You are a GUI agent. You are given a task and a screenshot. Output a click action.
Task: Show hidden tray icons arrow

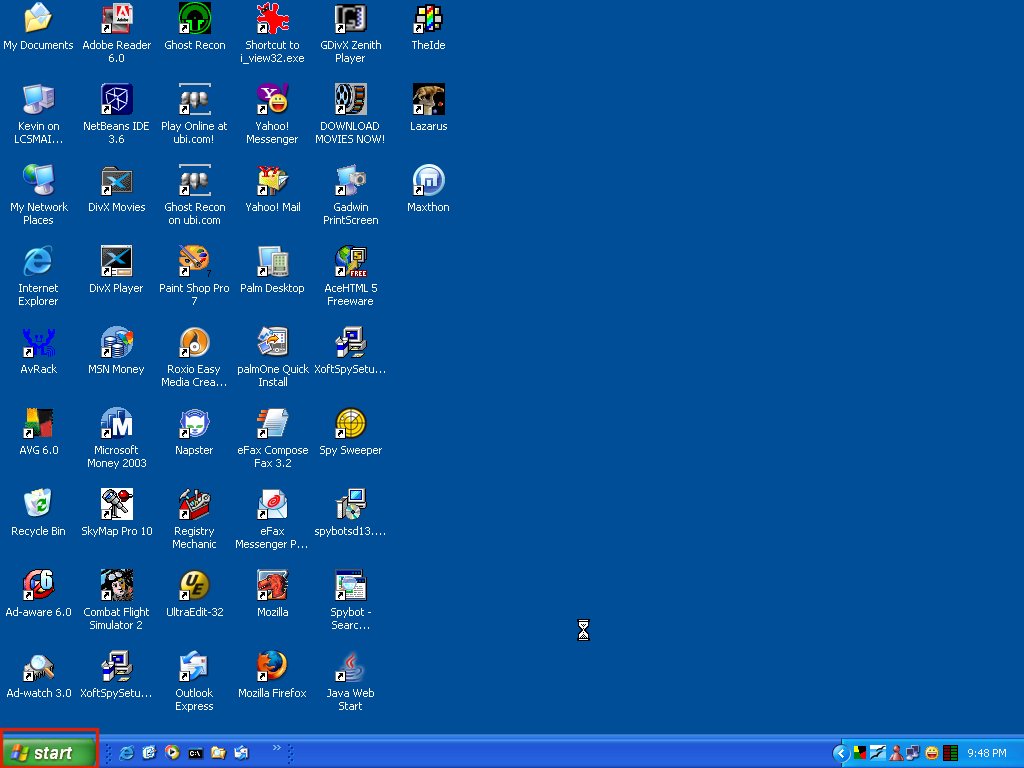click(x=841, y=754)
